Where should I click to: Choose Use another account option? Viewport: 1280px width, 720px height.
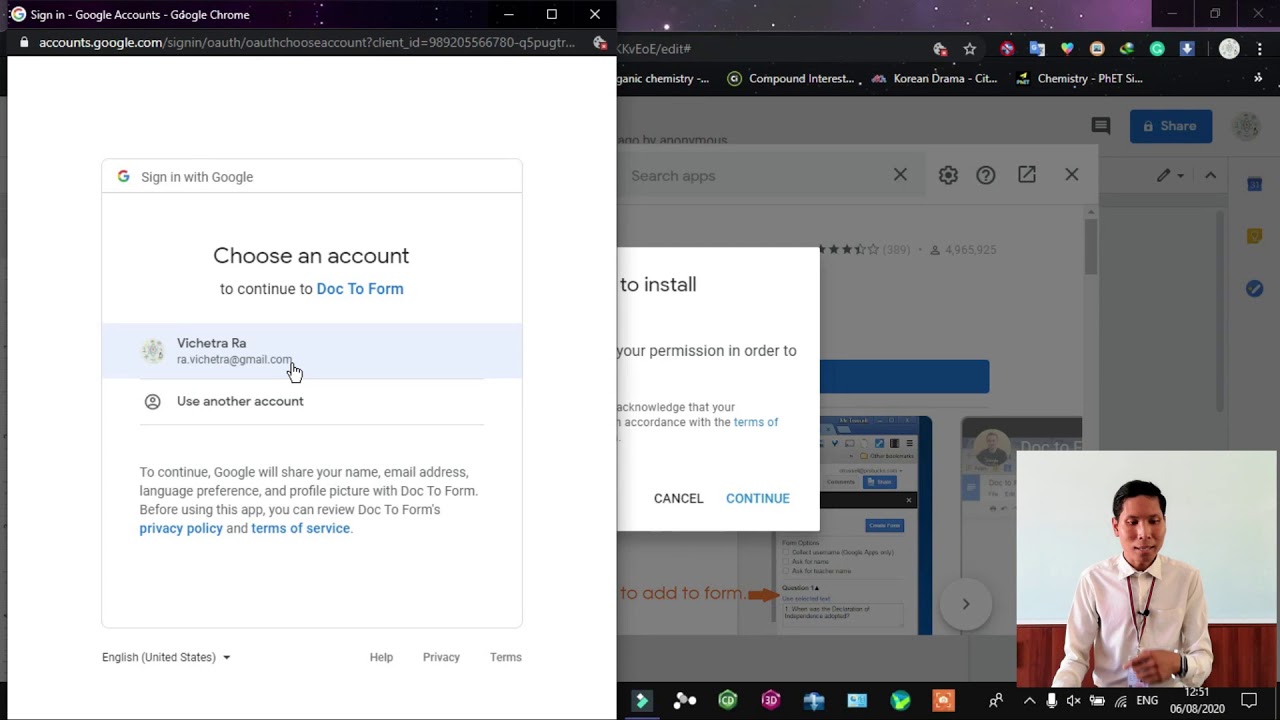click(x=311, y=401)
